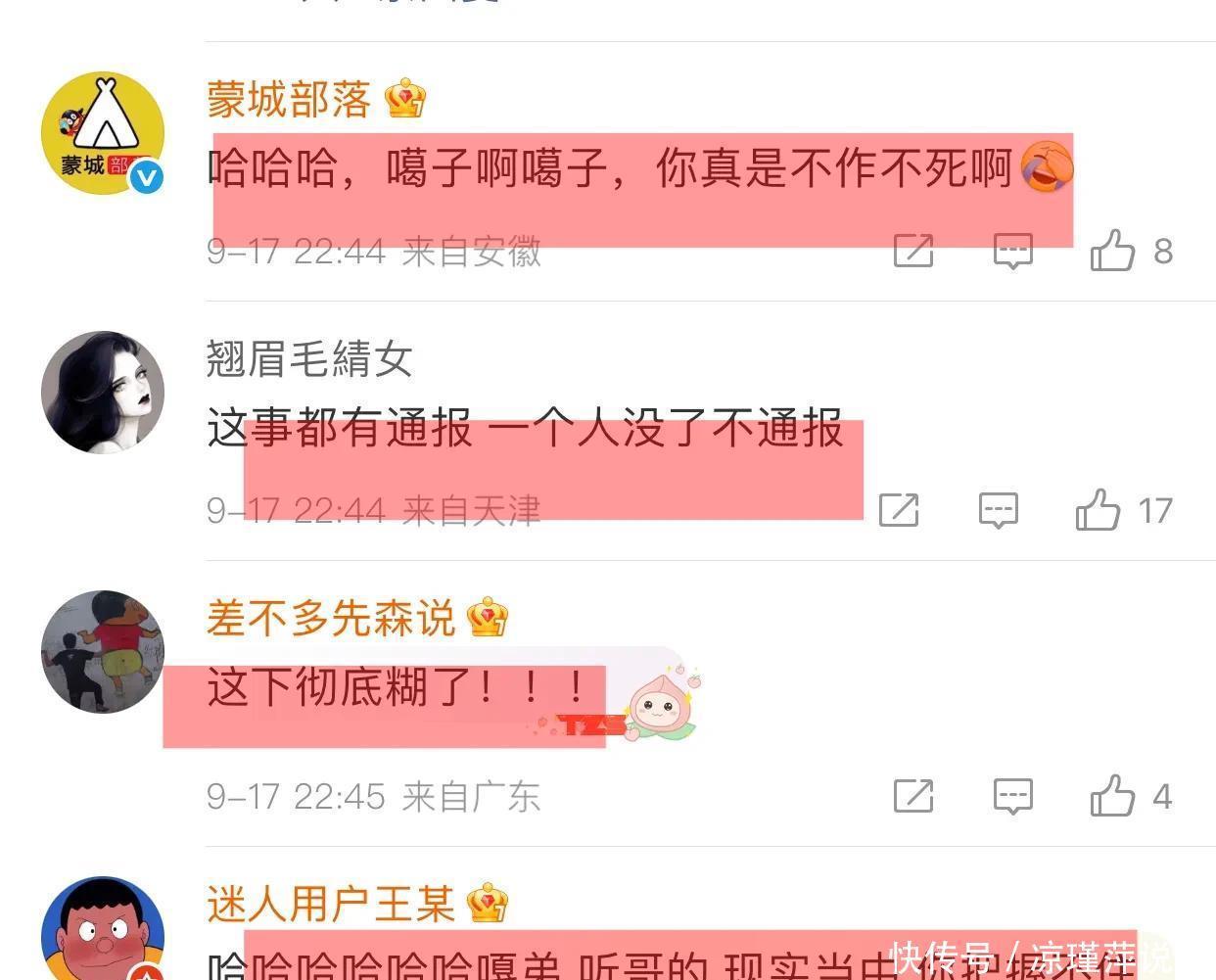The image size is (1216, 980).
Task: Open reply bubble on 翘眉毛緈女's comment
Action: point(999,510)
